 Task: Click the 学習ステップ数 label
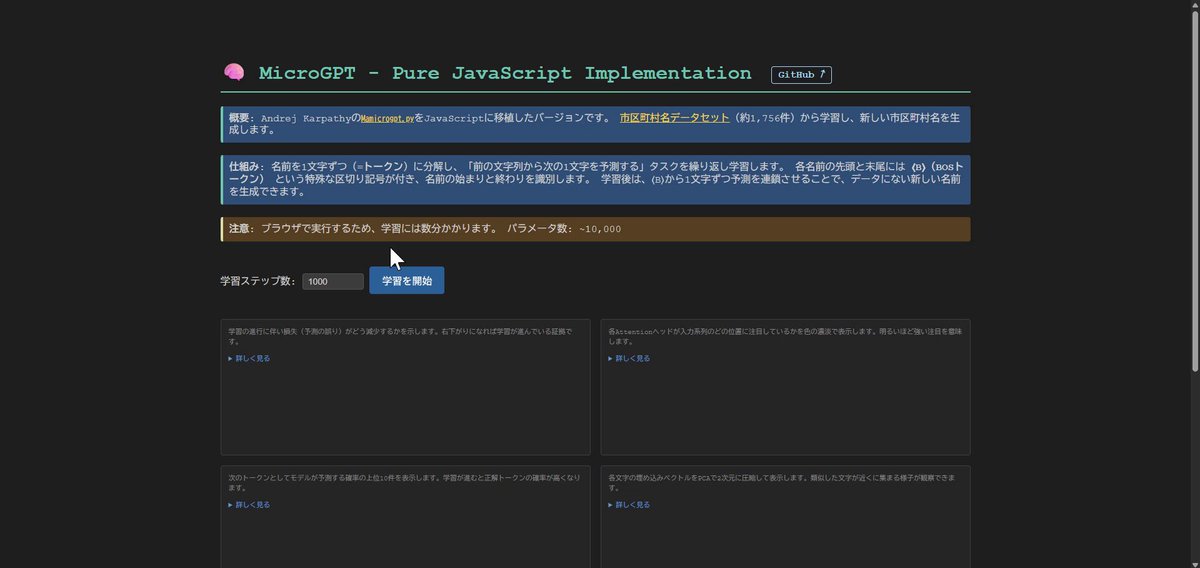(258, 282)
